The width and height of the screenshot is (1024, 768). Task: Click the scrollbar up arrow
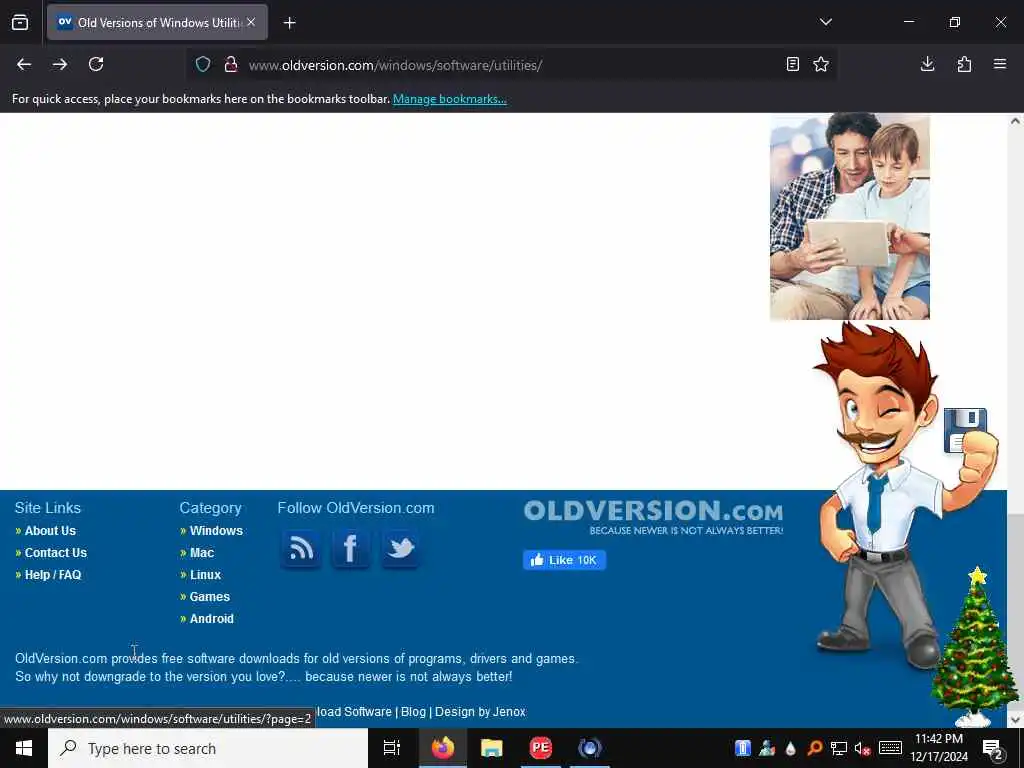coord(1015,121)
